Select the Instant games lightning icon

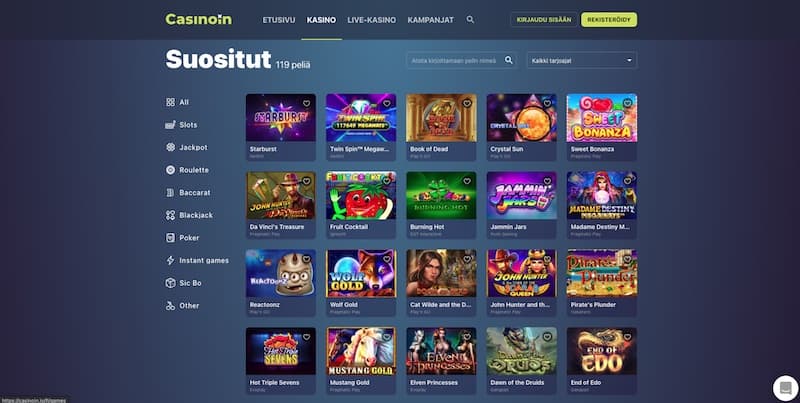click(170, 260)
